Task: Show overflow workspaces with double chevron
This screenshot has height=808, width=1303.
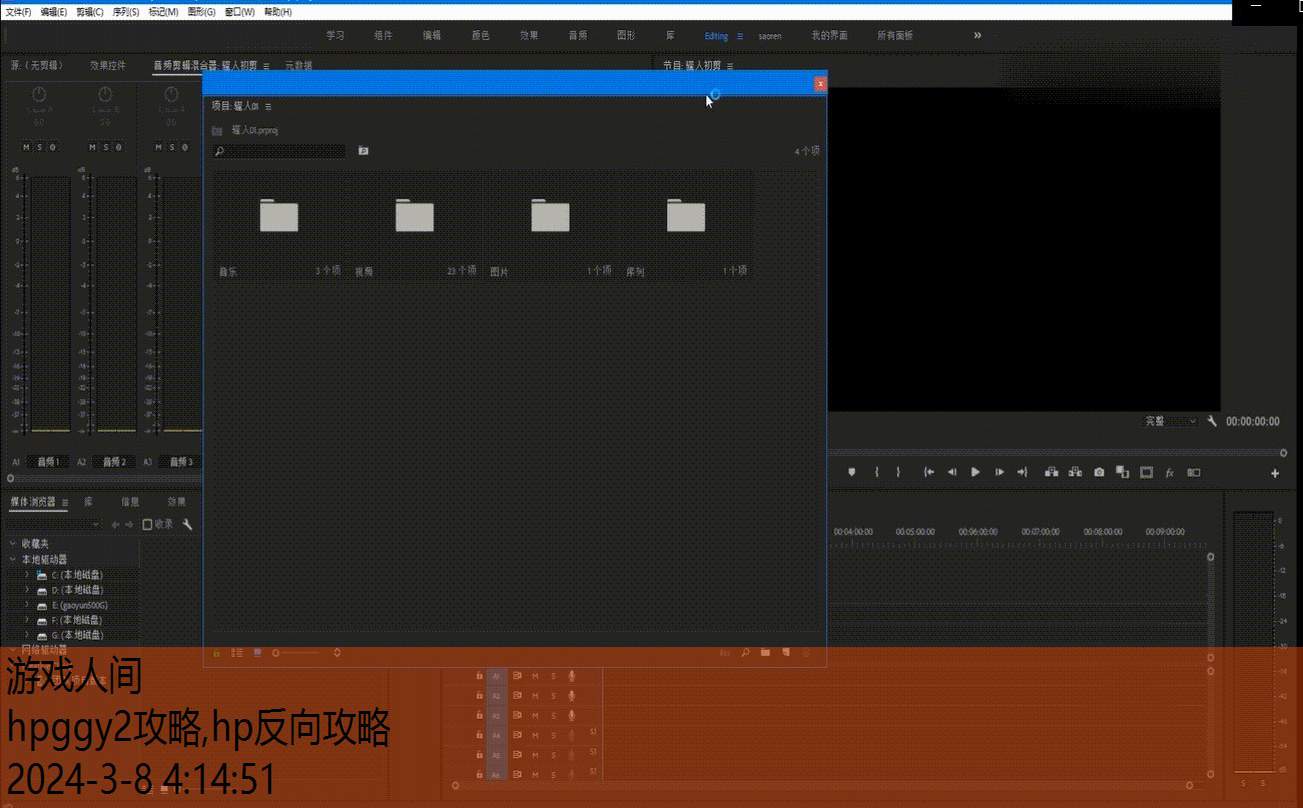Action: pos(977,35)
